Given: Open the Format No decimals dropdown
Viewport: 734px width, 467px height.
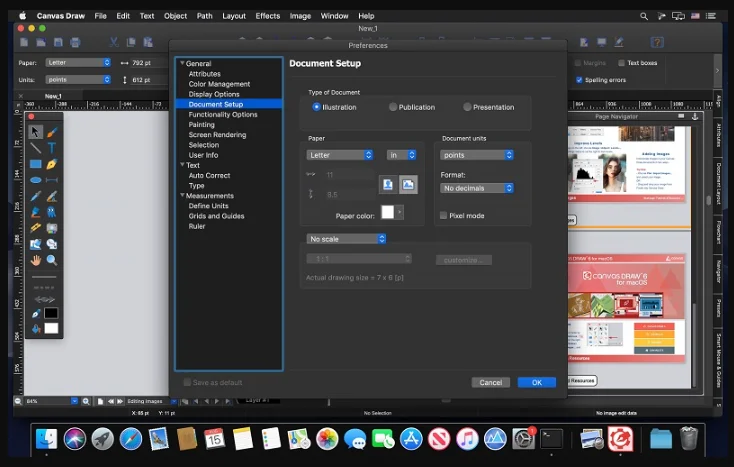Looking at the screenshot, I should tap(477, 188).
